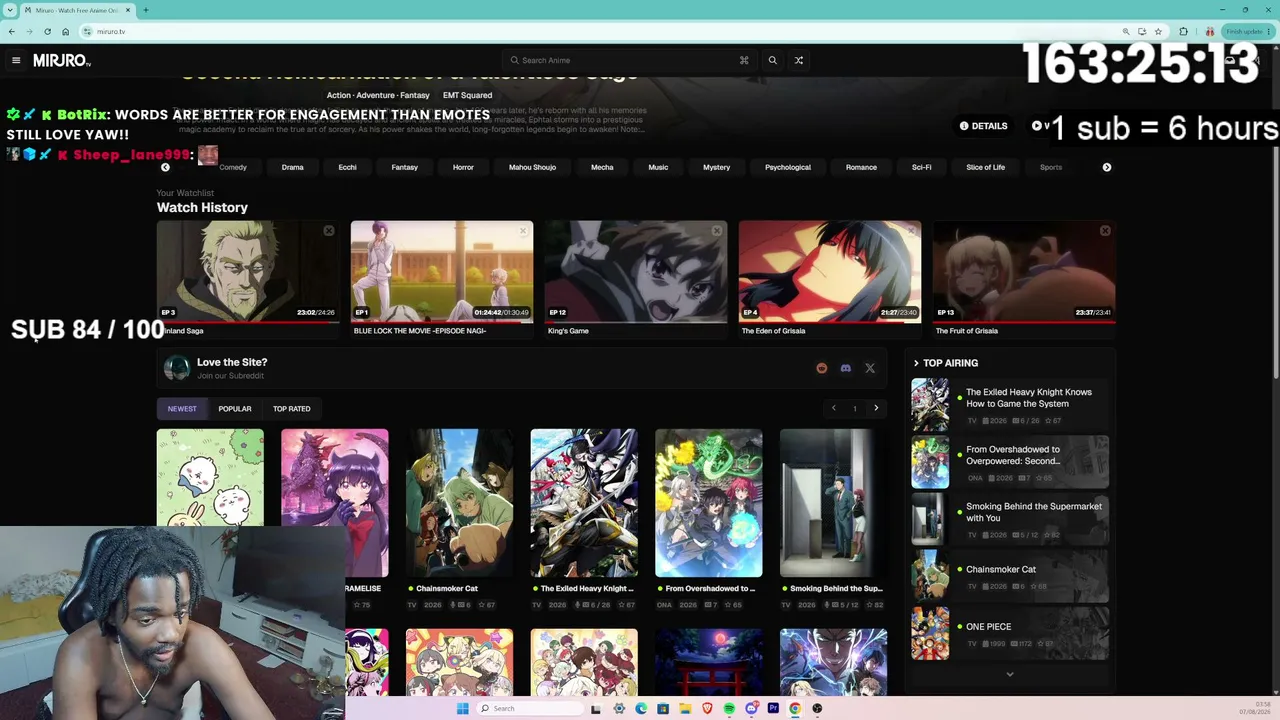The width and height of the screenshot is (1280, 720).
Task: Switch to the Popular tab
Action: (235, 409)
